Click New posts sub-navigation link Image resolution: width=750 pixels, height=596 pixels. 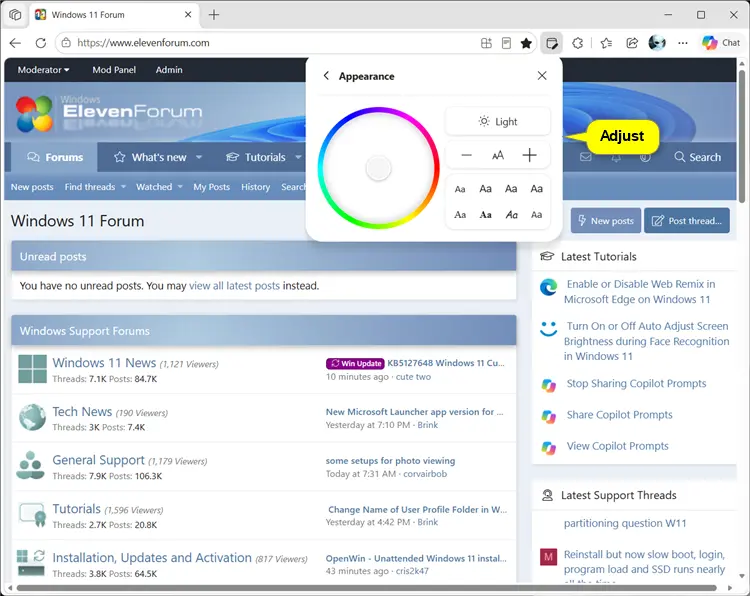click(32, 187)
